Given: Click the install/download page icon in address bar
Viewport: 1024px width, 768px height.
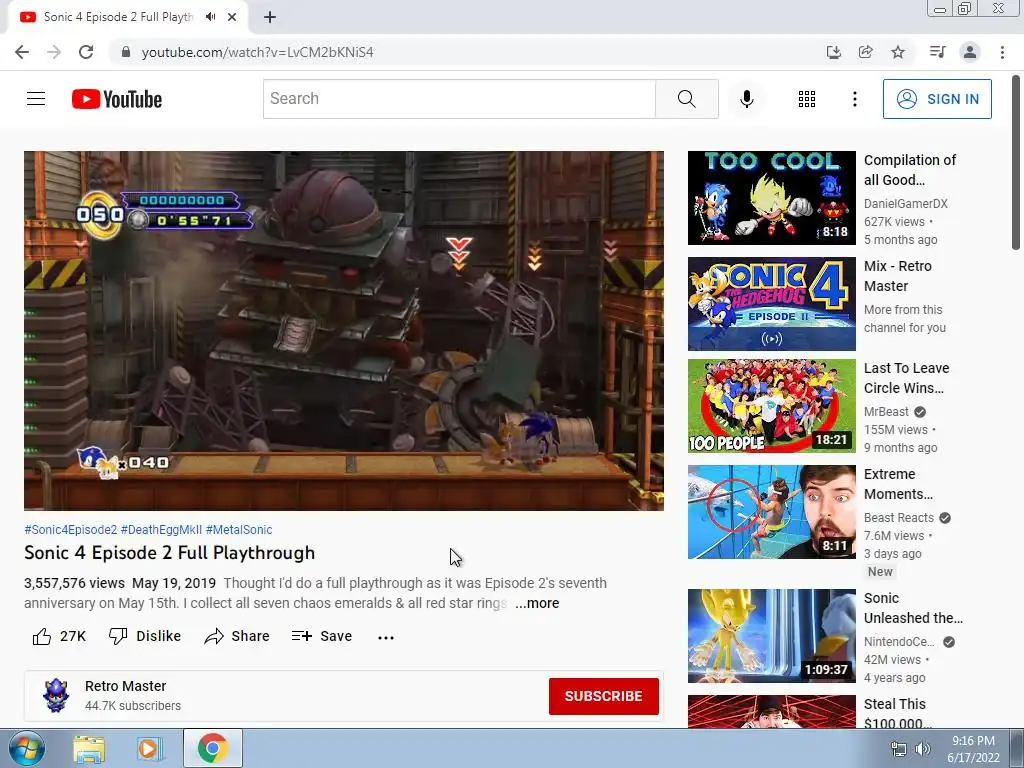Looking at the screenshot, I should coord(833,52).
